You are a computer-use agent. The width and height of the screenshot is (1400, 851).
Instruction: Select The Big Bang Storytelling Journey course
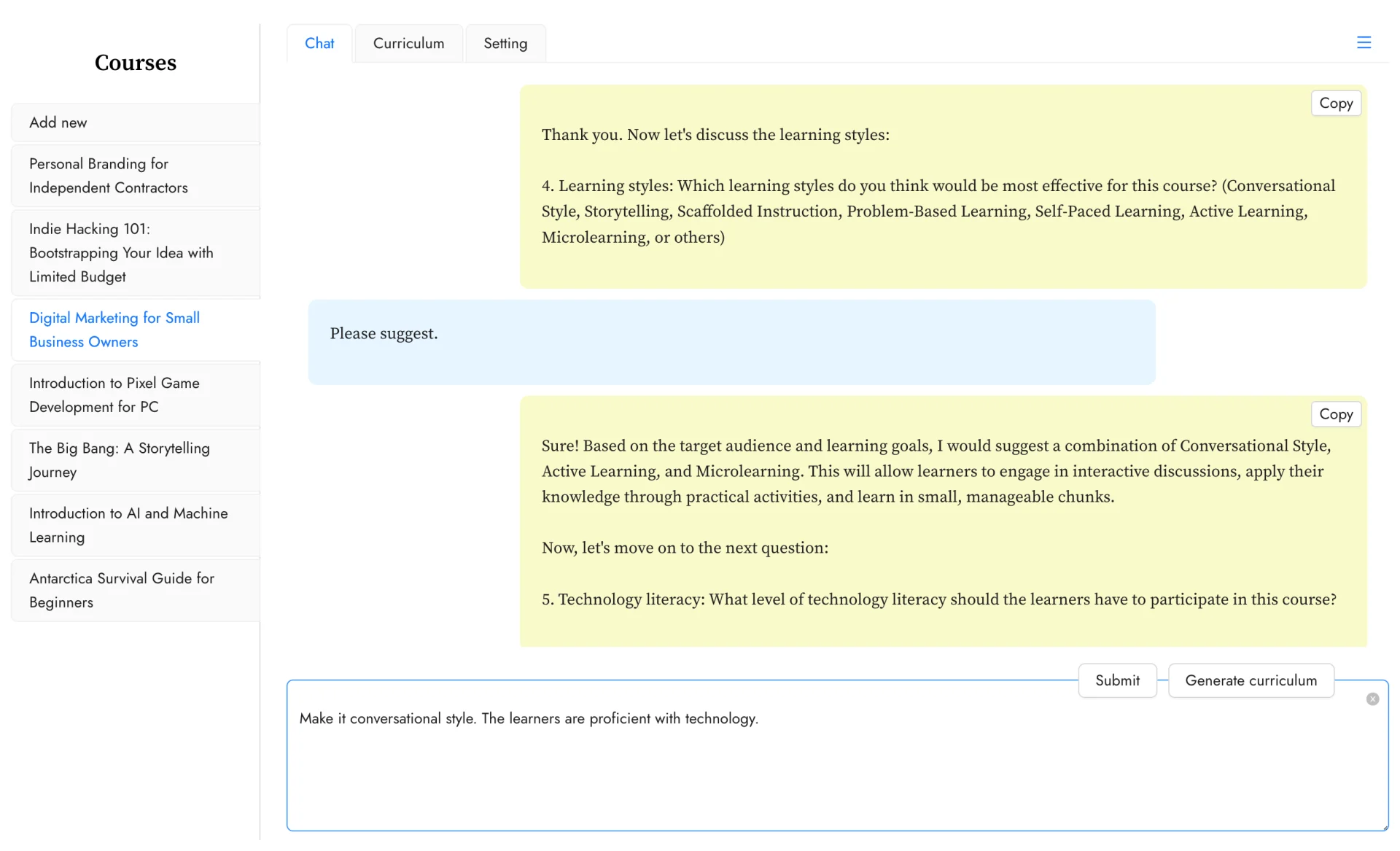(136, 460)
